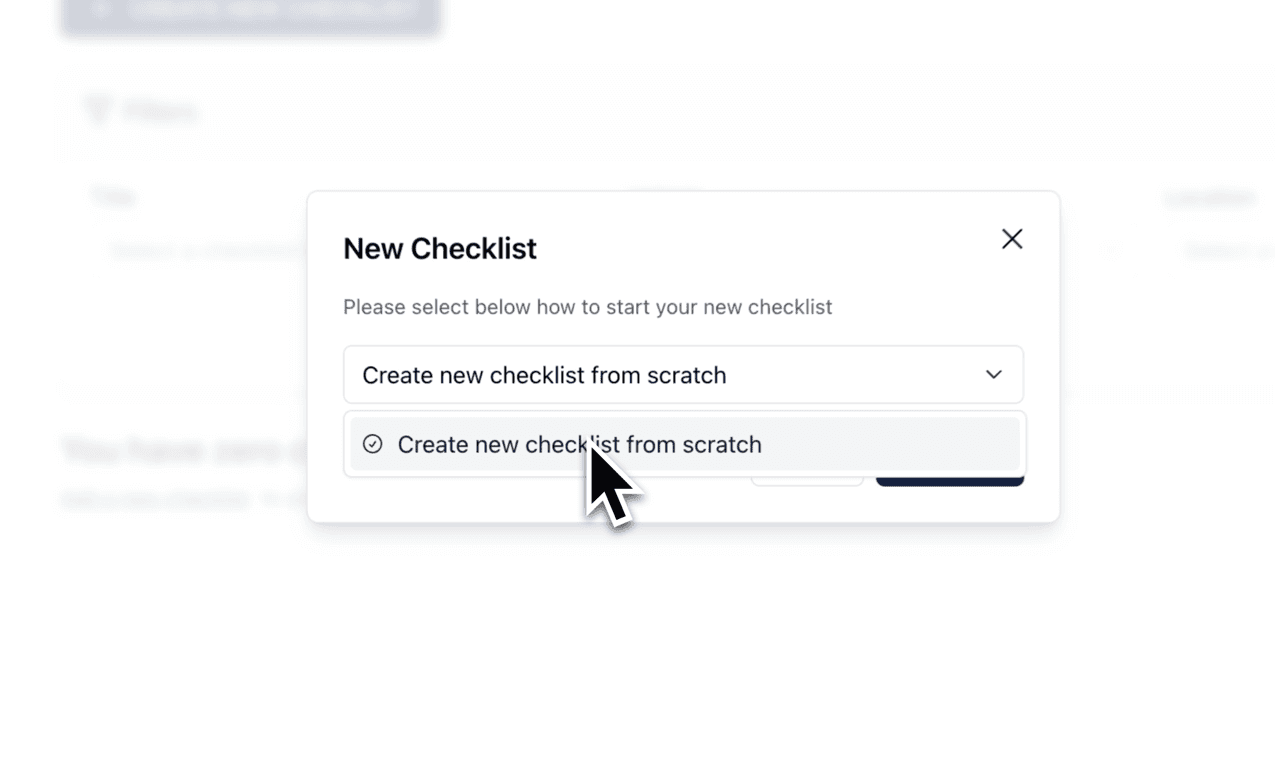Click the partially hidden outlined cancel button
Viewport: 1275px width, 768px height.
pos(807,480)
